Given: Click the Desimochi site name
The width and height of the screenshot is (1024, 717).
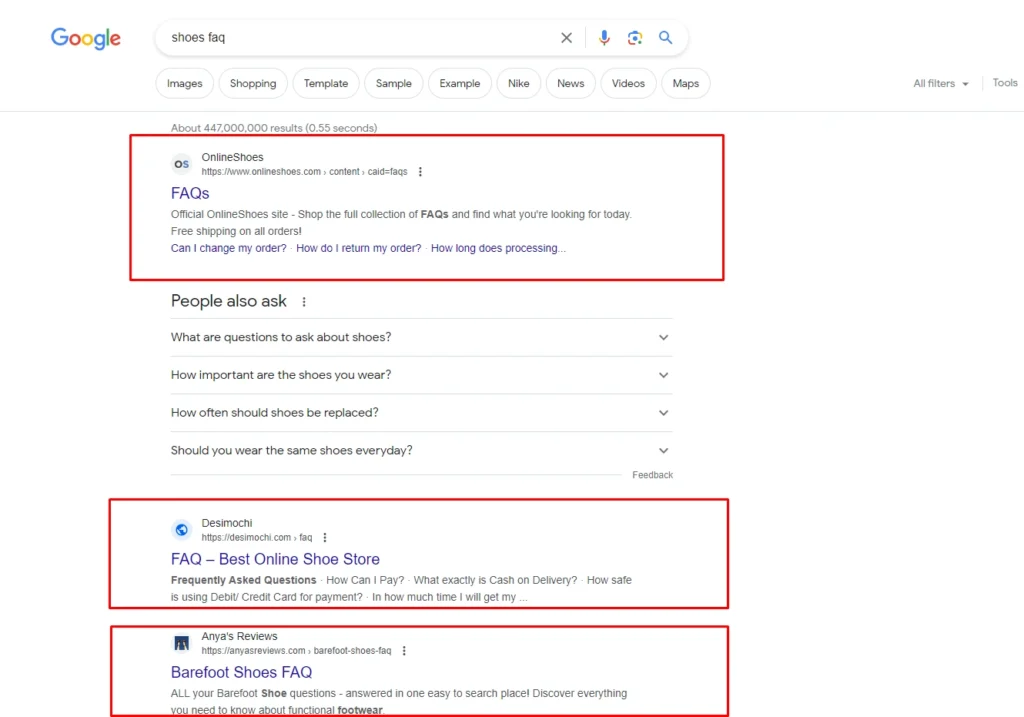Looking at the screenshot, I should [227, 523].
